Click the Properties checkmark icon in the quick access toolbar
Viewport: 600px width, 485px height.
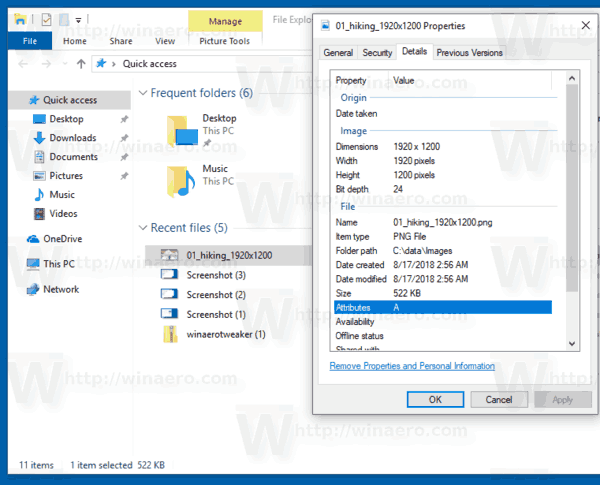46,19
